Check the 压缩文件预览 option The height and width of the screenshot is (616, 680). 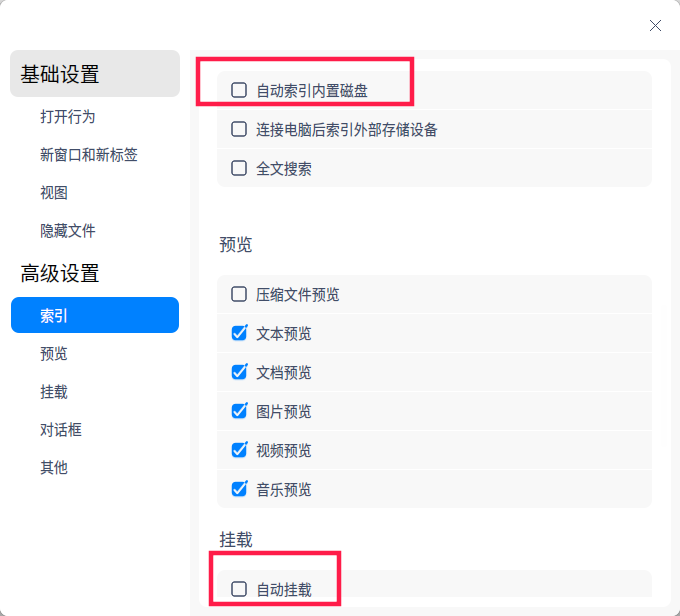239,294
